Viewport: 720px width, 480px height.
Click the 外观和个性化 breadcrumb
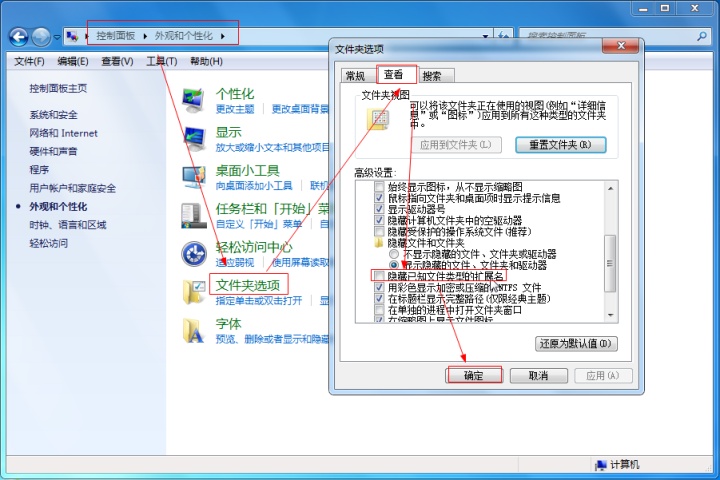pyautogui.click(x=184, y=36)
